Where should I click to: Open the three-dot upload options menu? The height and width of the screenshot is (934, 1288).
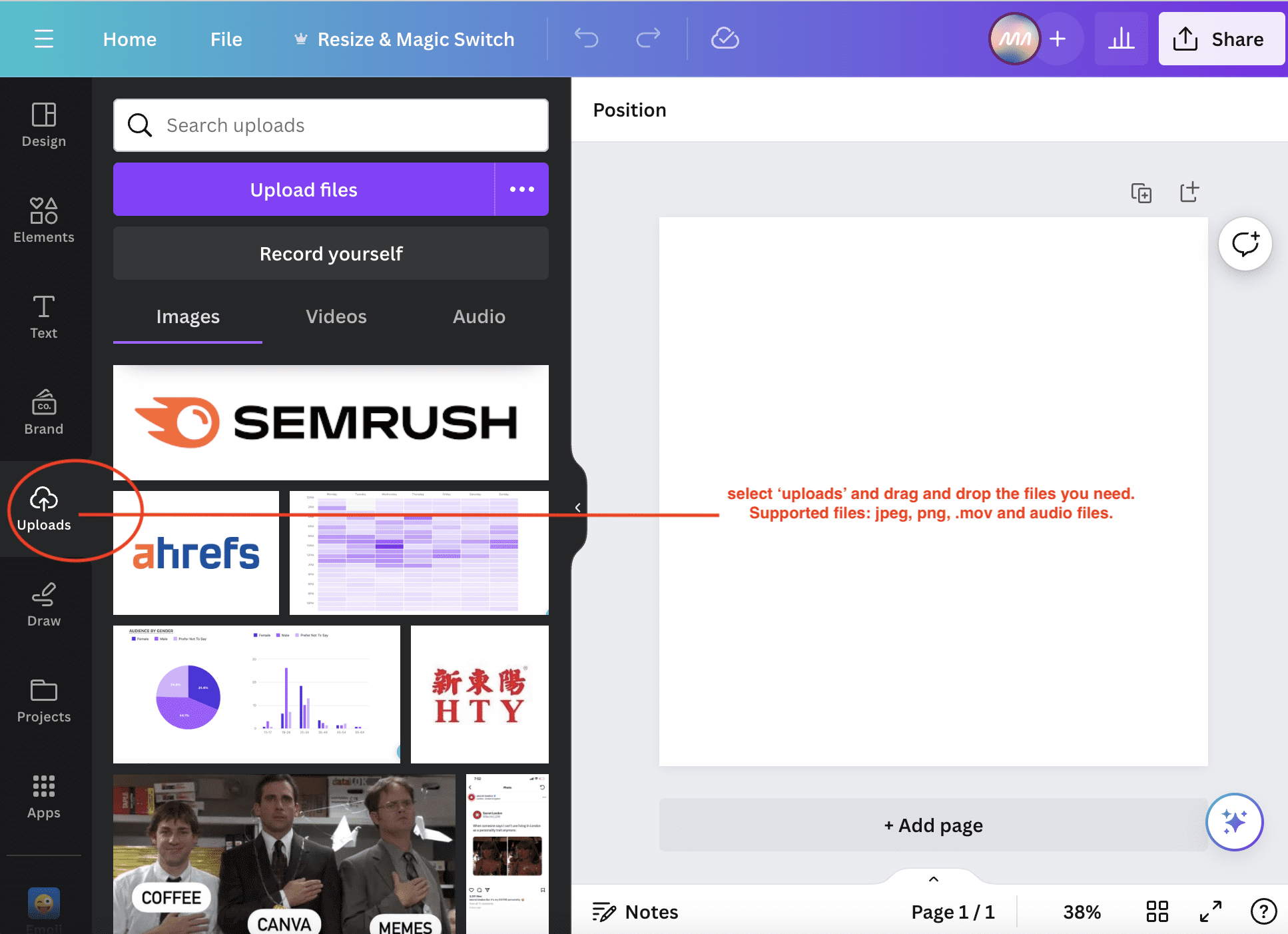click(521, 189)
